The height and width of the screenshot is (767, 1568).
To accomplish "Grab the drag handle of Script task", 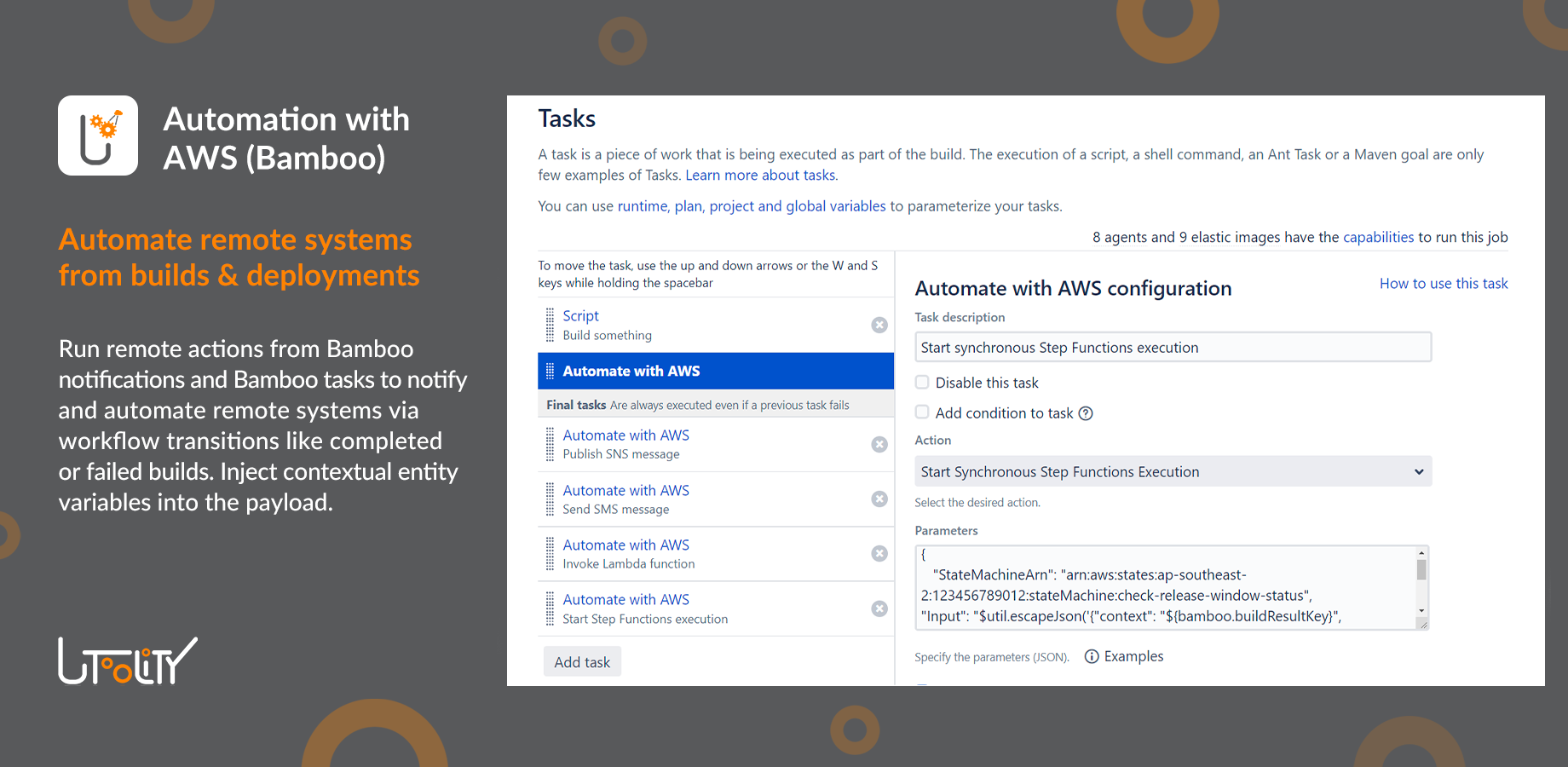I will (x=550, y=325).
